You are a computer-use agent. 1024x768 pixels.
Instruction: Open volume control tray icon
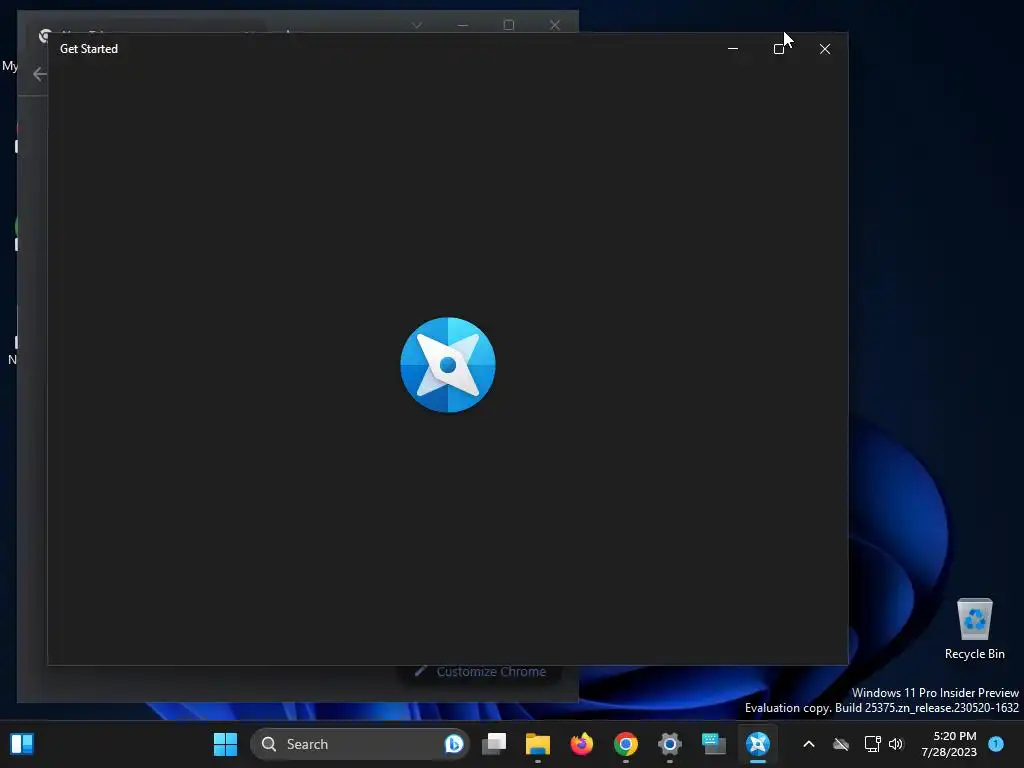tap(896, 744)
